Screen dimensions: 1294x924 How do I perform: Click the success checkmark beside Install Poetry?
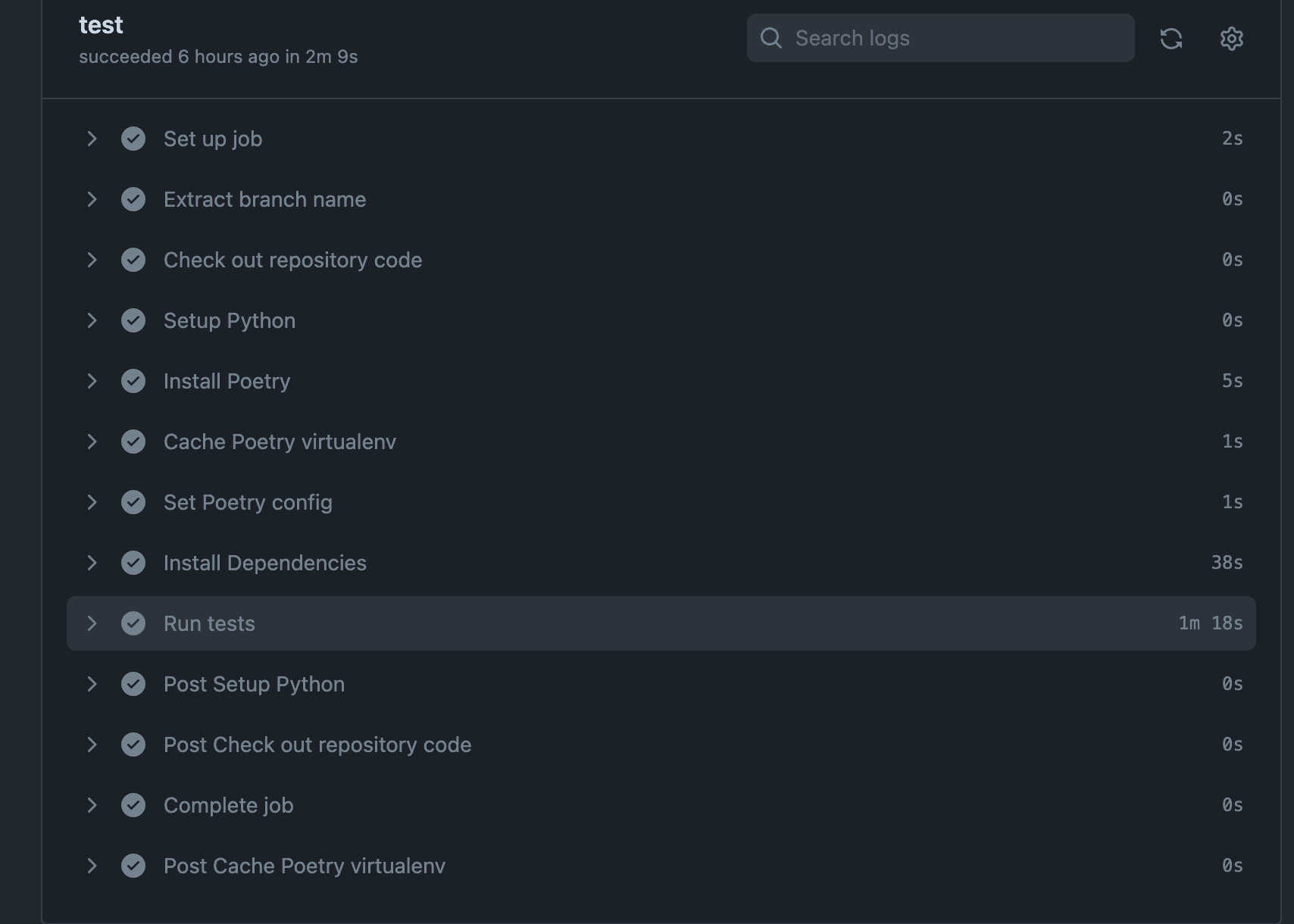point(133,381)
